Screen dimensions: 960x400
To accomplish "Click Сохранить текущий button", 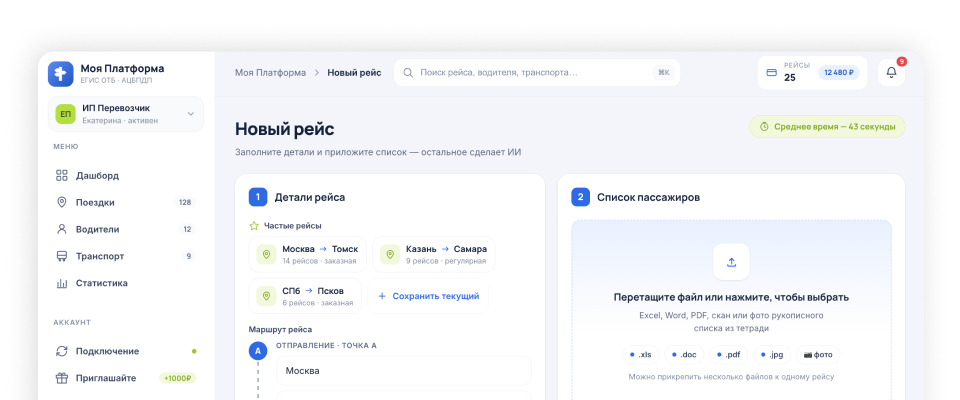I will pos(428,296).
